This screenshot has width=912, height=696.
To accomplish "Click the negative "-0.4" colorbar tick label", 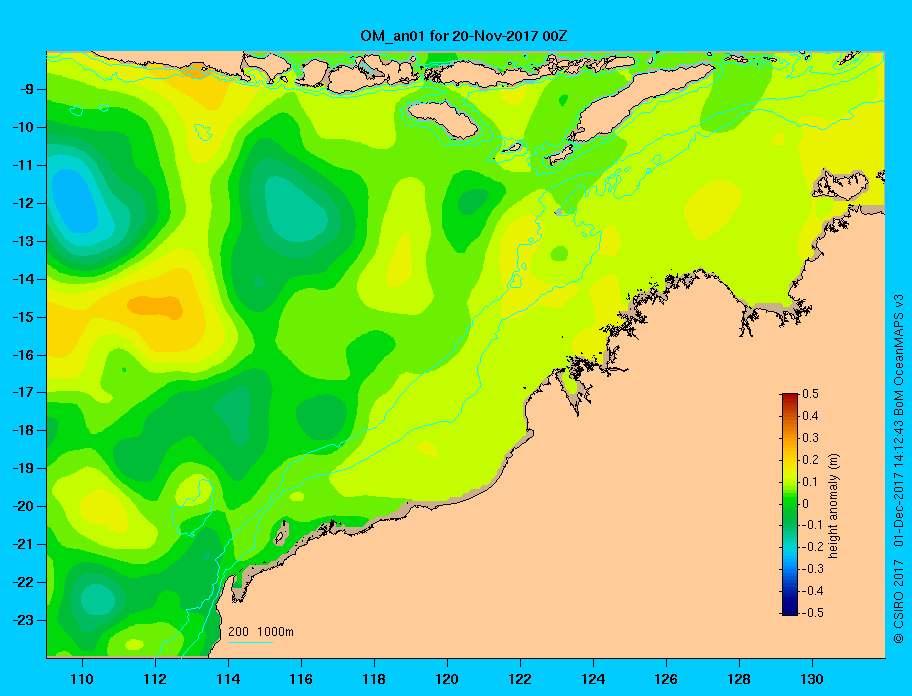I will (813, 591).
